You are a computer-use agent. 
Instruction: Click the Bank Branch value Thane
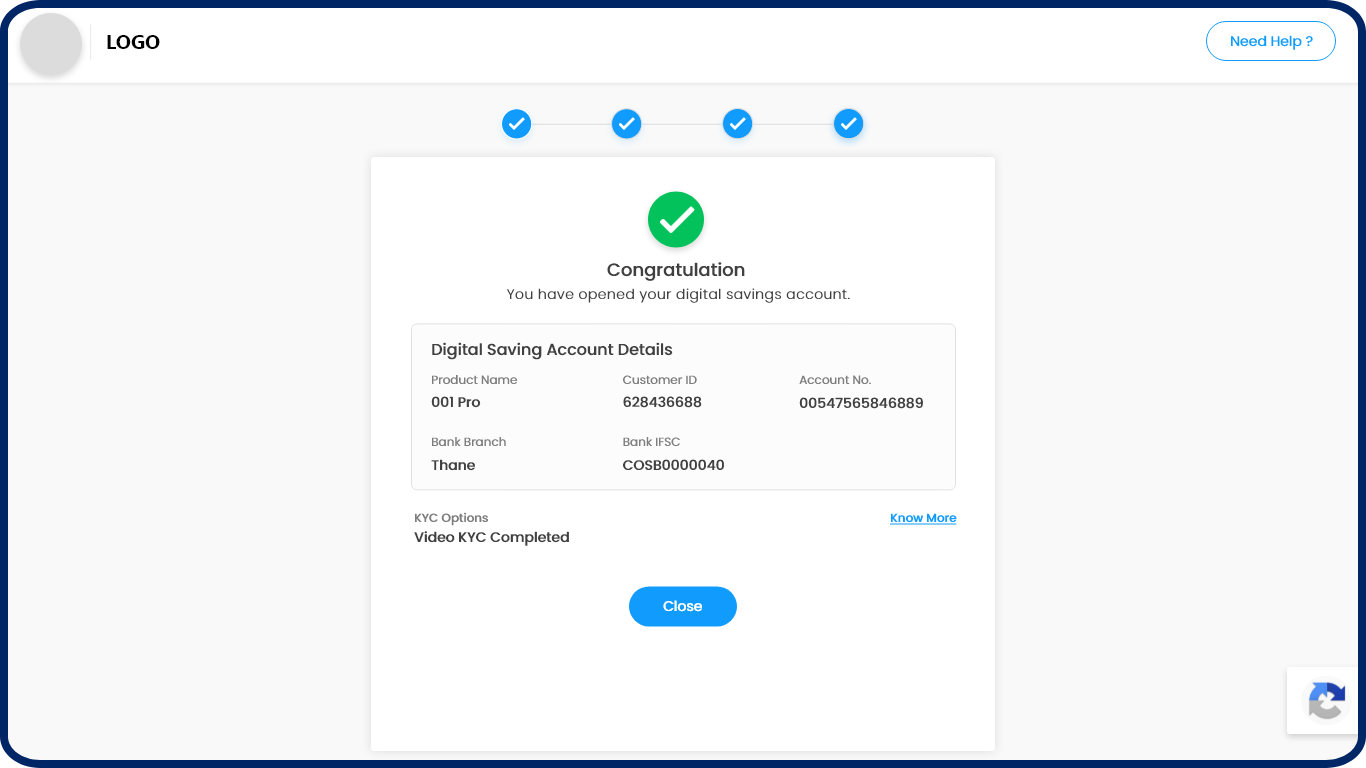pos(453,465)
